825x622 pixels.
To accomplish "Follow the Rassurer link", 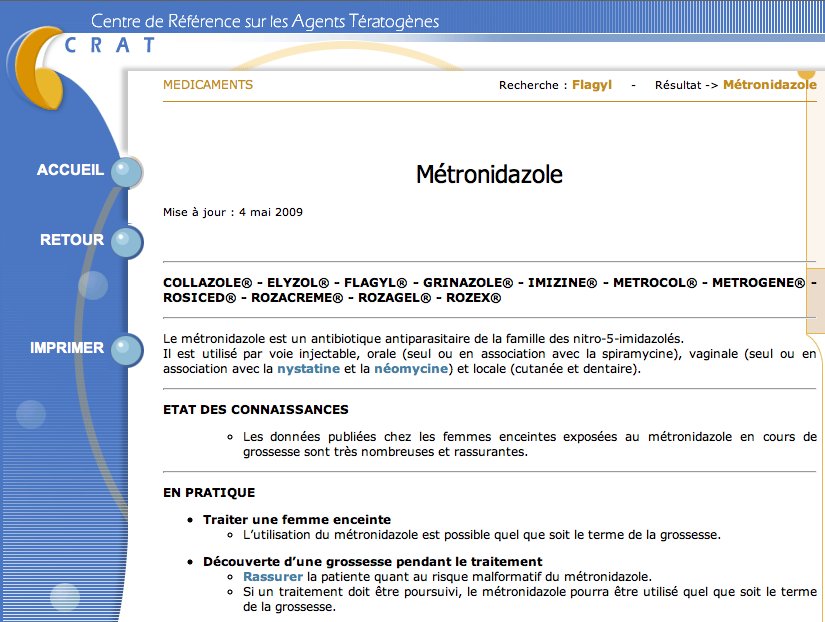I will click(x=273, y=577).
